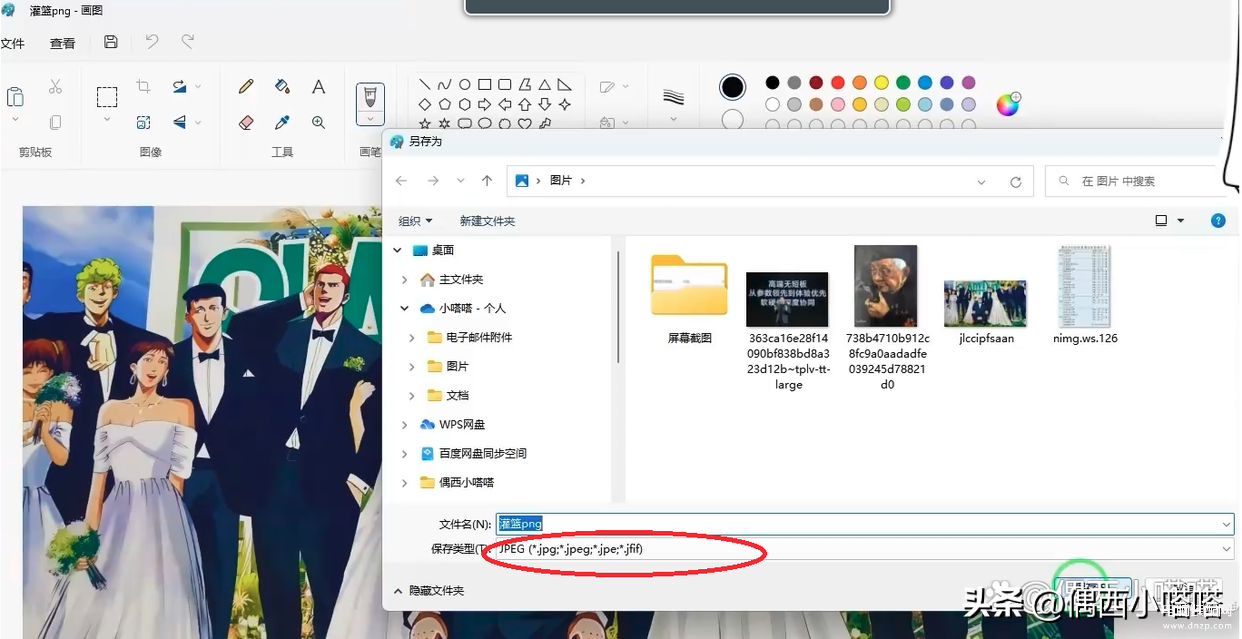Select 文档 folder in the navigation tree
The height and width of the screenshot is (639, 1242).
(x=457, y=396)
